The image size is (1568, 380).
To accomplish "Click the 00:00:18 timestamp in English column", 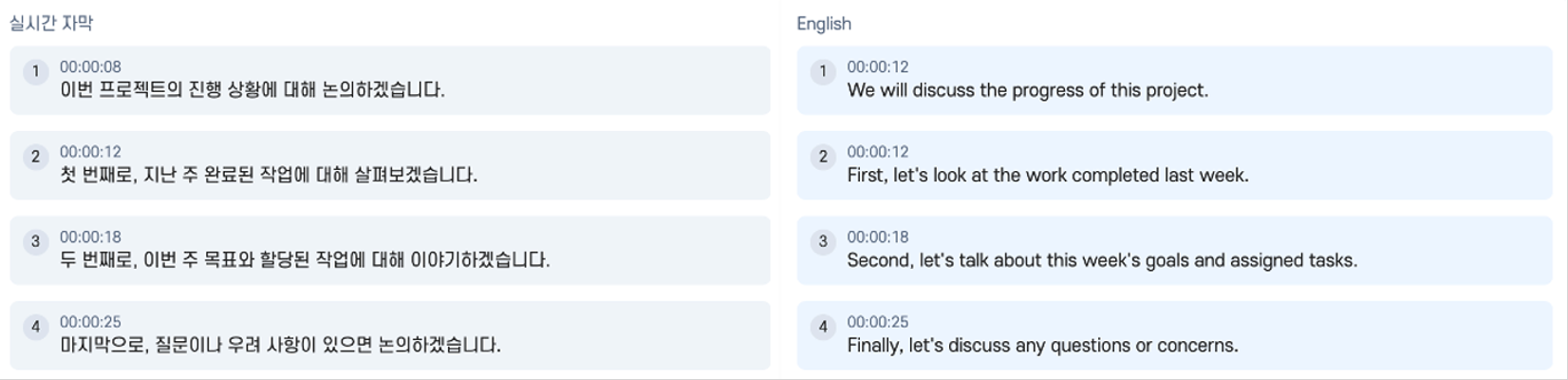I will (877, 237).
